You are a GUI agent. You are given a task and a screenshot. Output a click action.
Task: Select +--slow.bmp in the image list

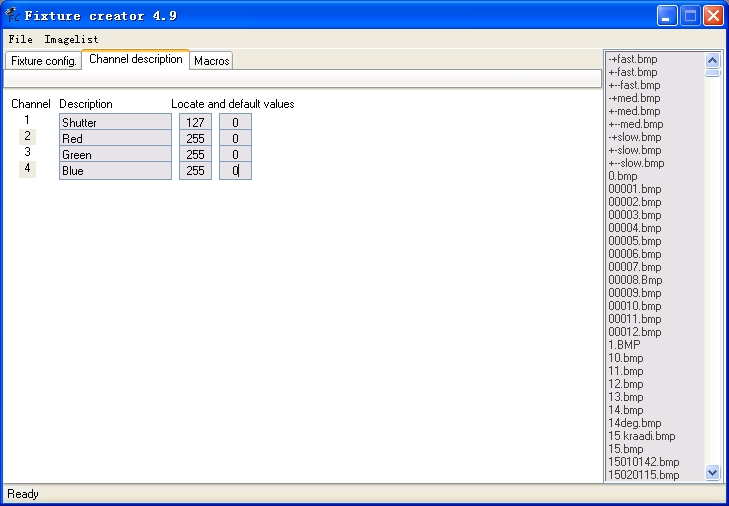tap(636, 163)
